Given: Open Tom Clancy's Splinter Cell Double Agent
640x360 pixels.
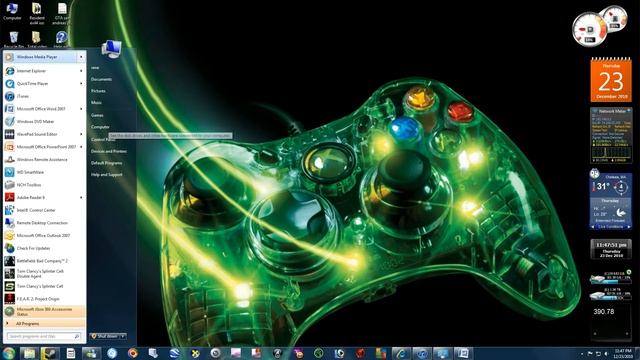Looking at the screenshot, I should click(44, 273).
